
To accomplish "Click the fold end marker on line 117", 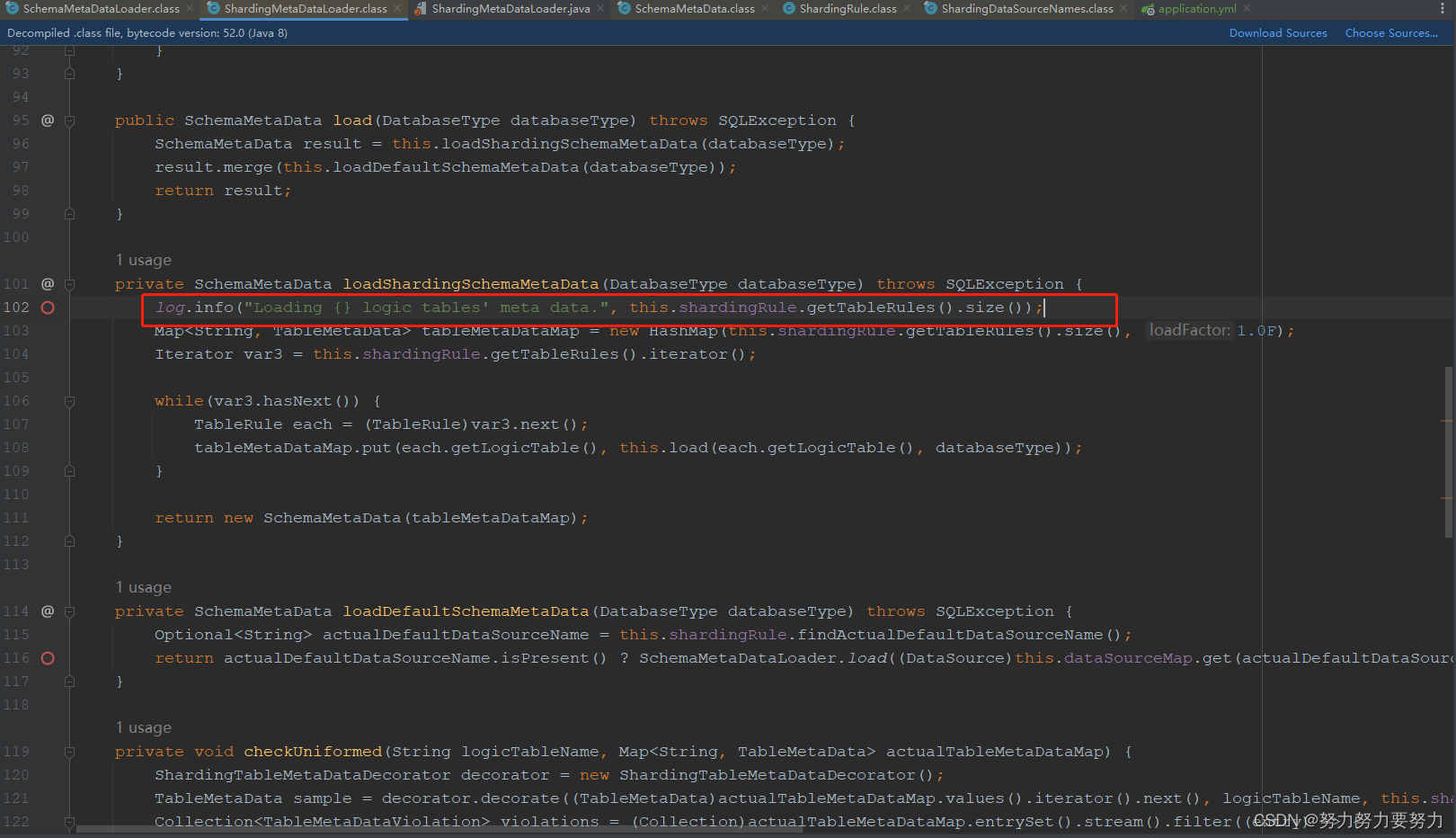I will tap(70, 682).
